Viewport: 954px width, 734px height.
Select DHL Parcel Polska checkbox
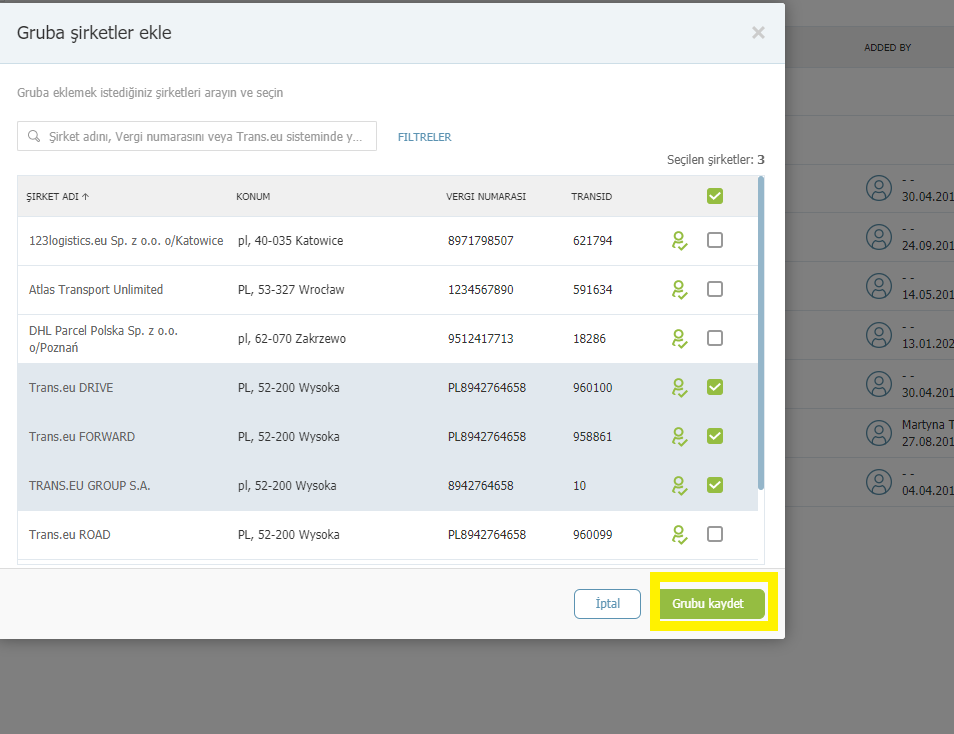tap(715, 338)
